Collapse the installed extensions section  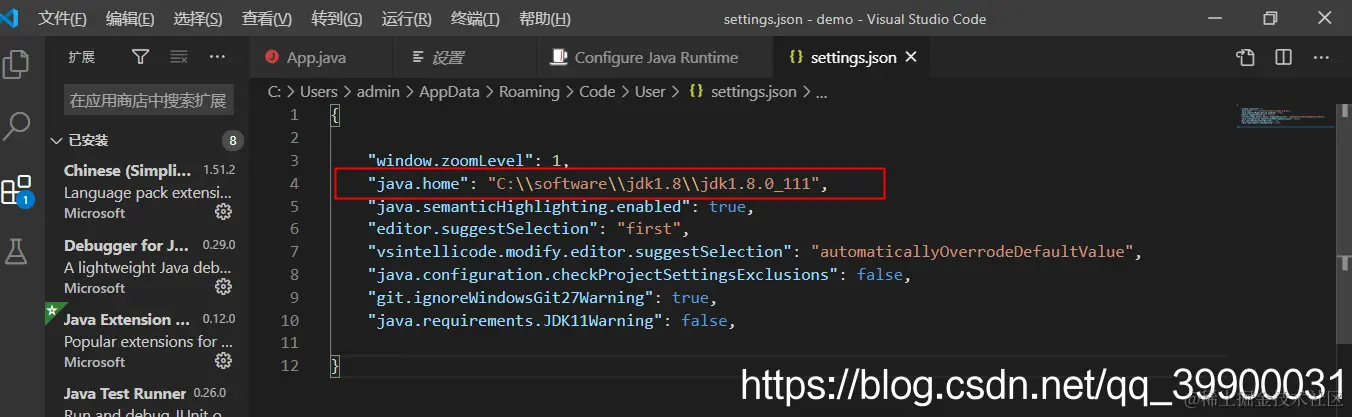[56, 140]
